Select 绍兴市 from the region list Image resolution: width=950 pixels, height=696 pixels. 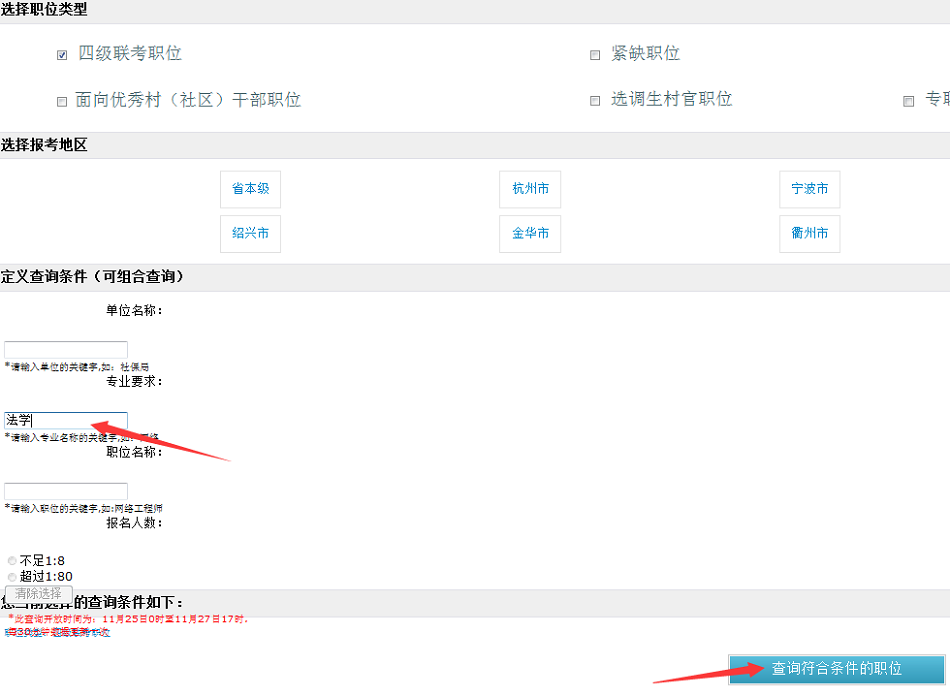[x=250, y=234]
